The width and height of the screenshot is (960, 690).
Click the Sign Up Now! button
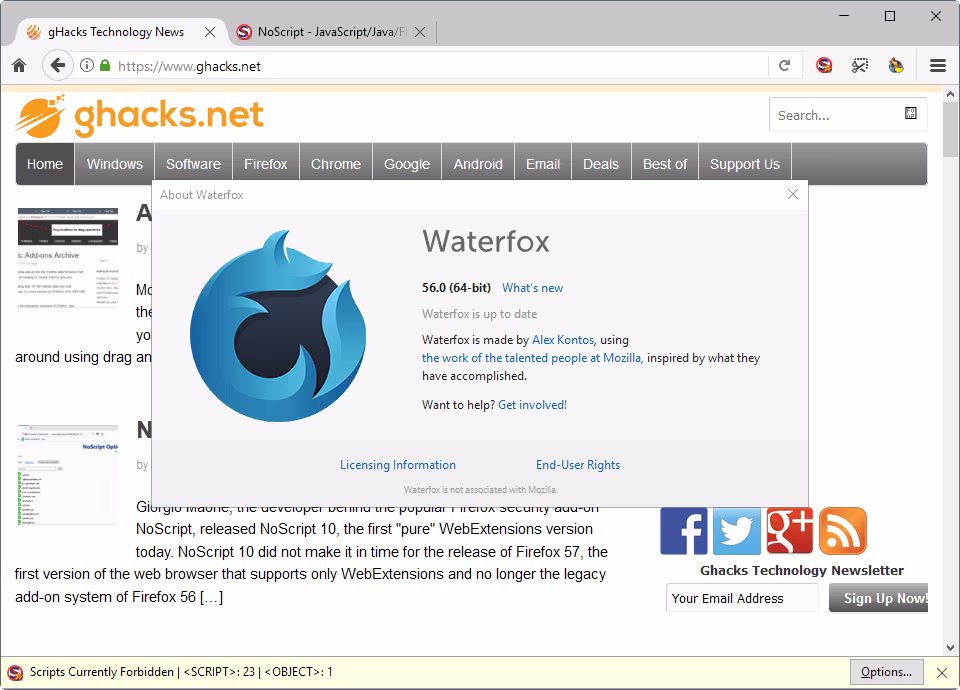tap(879, 598)
